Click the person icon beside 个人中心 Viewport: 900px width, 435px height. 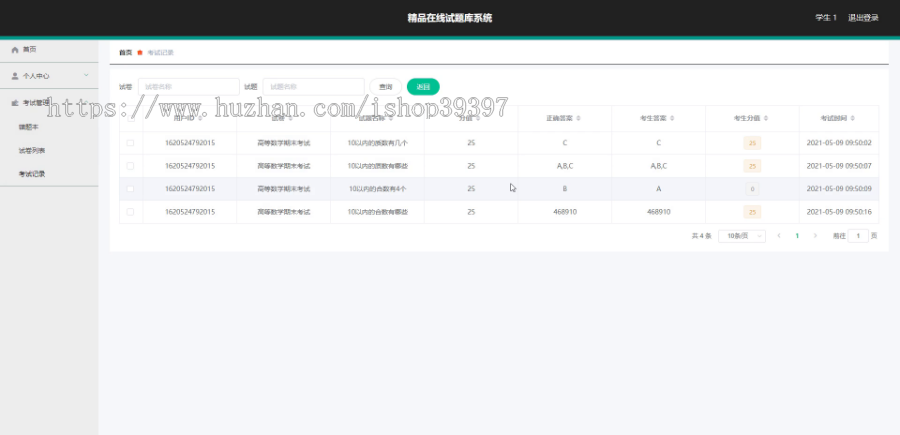15,76
